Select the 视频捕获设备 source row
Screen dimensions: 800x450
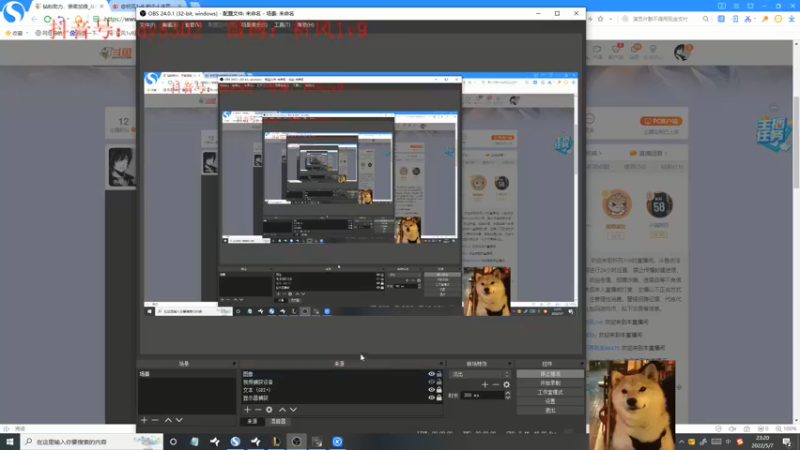click(341, 382)
